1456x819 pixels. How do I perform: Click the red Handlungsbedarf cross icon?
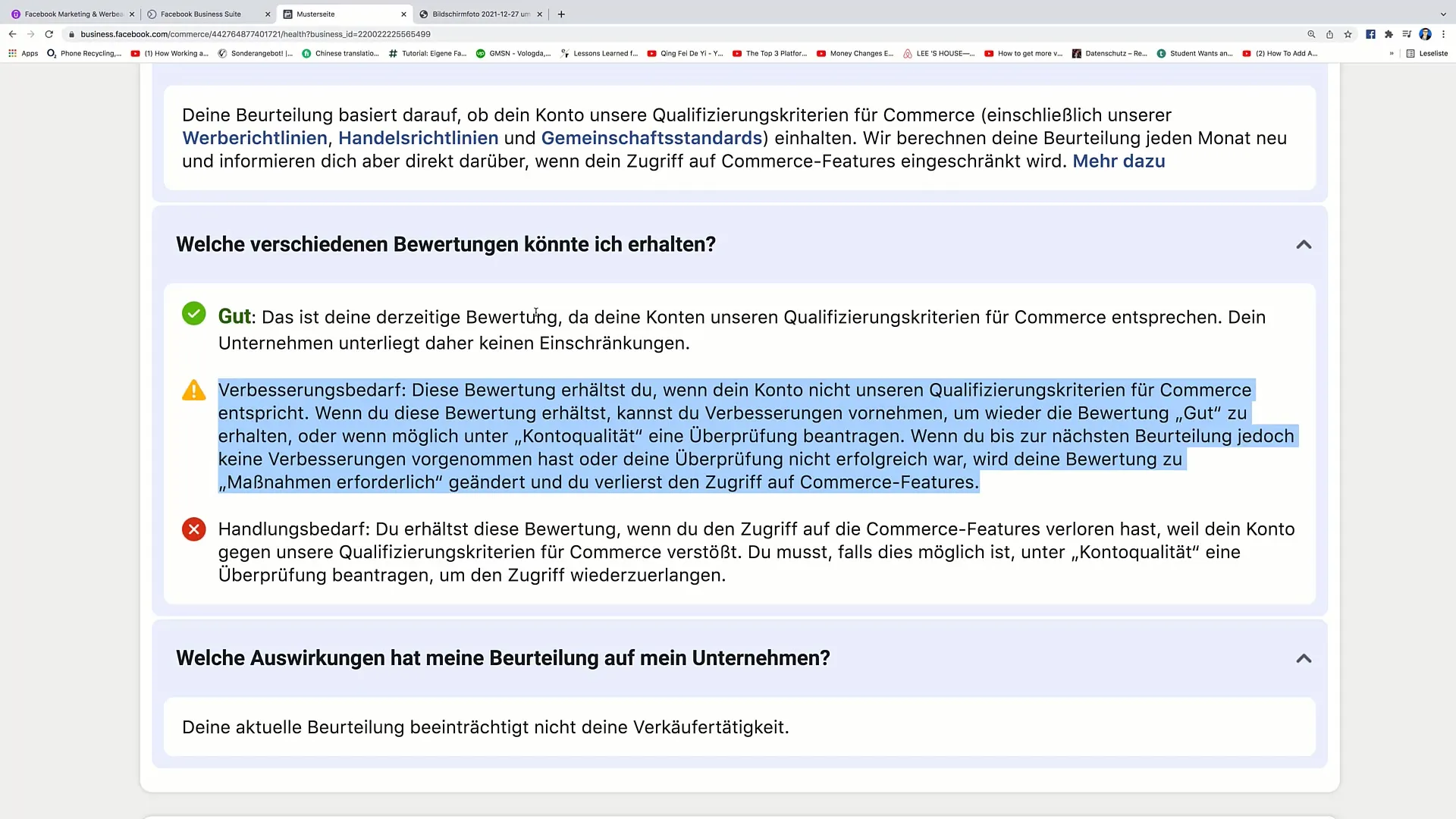pos(194,529)
